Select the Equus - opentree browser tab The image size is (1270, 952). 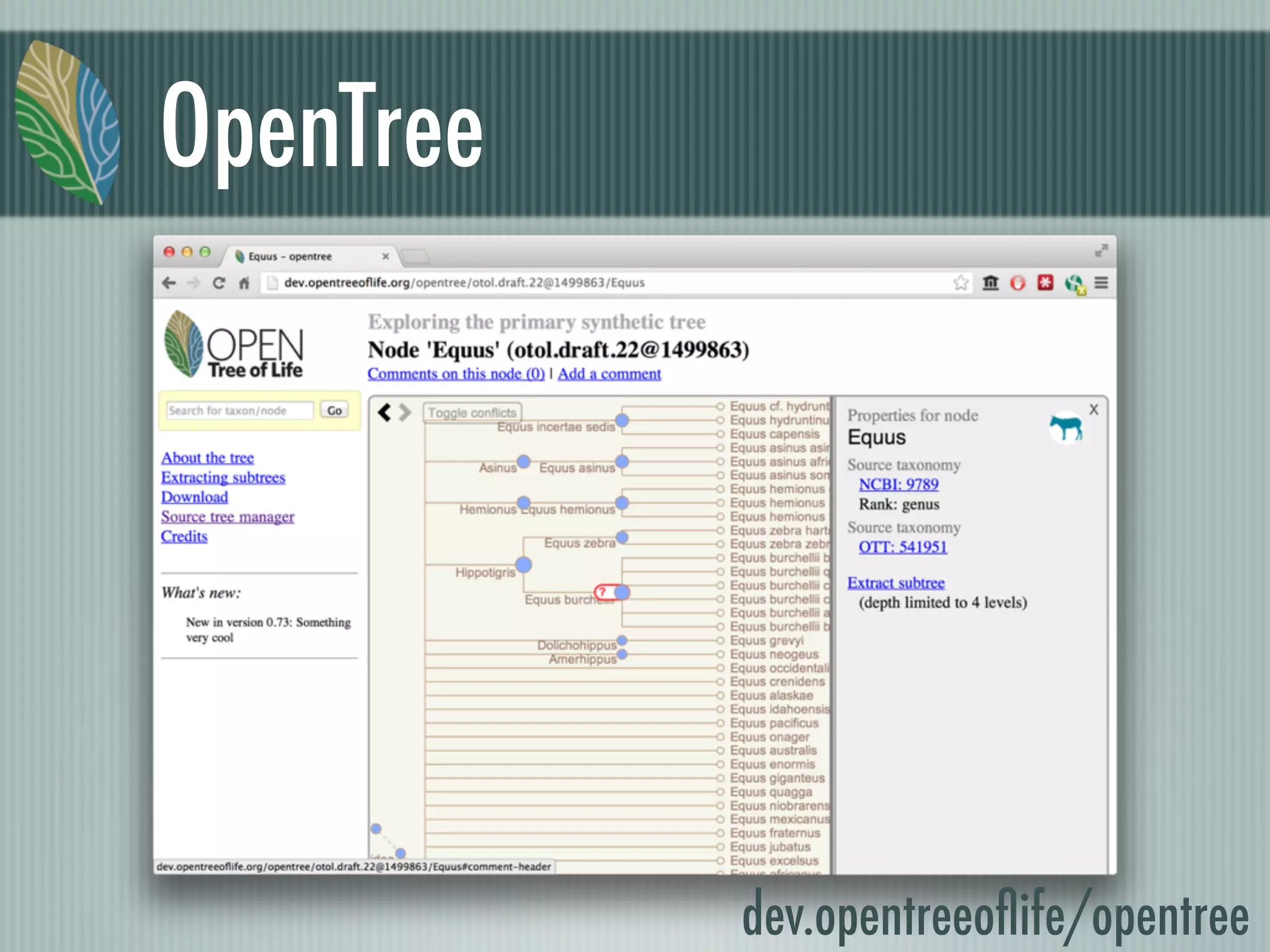coord(309,256)
